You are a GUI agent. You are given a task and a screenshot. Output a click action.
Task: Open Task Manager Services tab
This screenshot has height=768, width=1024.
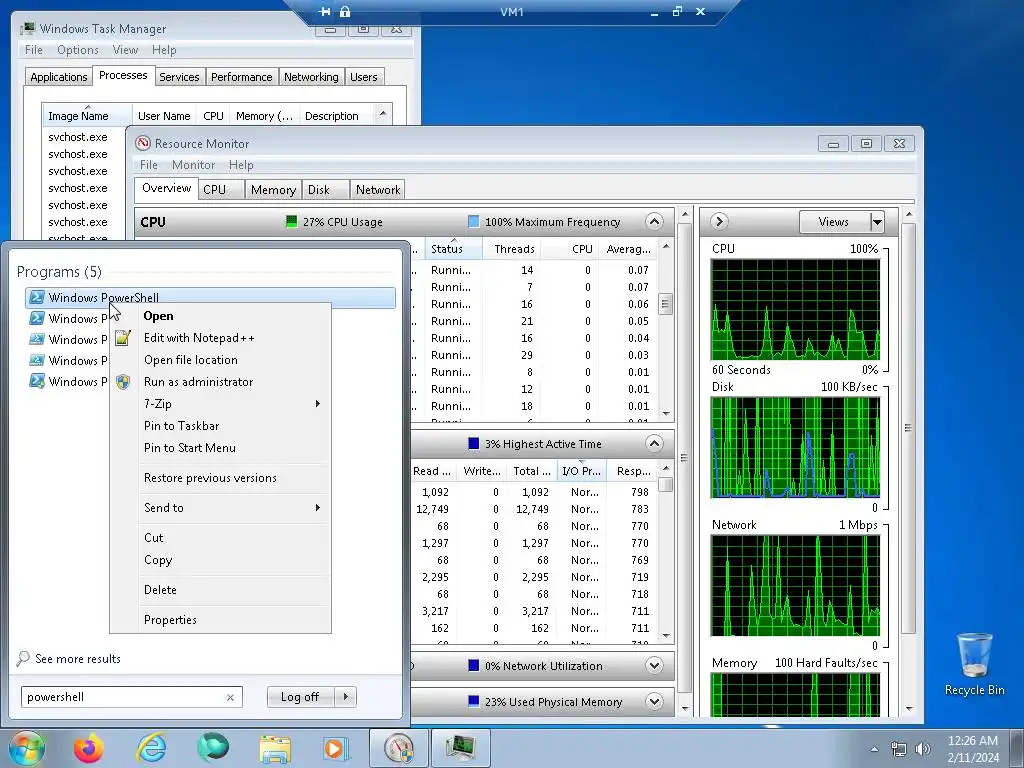(180, 77)
